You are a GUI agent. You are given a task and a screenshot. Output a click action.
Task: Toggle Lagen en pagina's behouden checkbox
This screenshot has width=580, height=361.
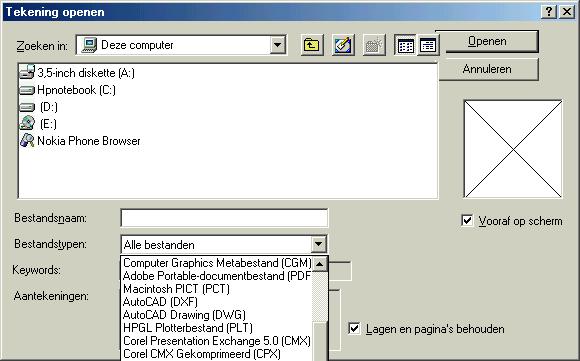354,328
